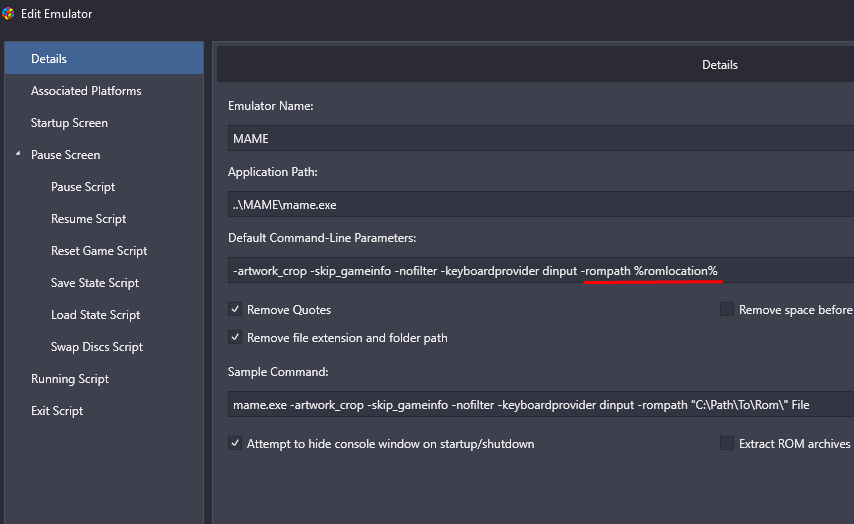This screenshot has height=524, width=854.
Task: Check the Remove space before checkbox
Action: (x=727, y=309)
